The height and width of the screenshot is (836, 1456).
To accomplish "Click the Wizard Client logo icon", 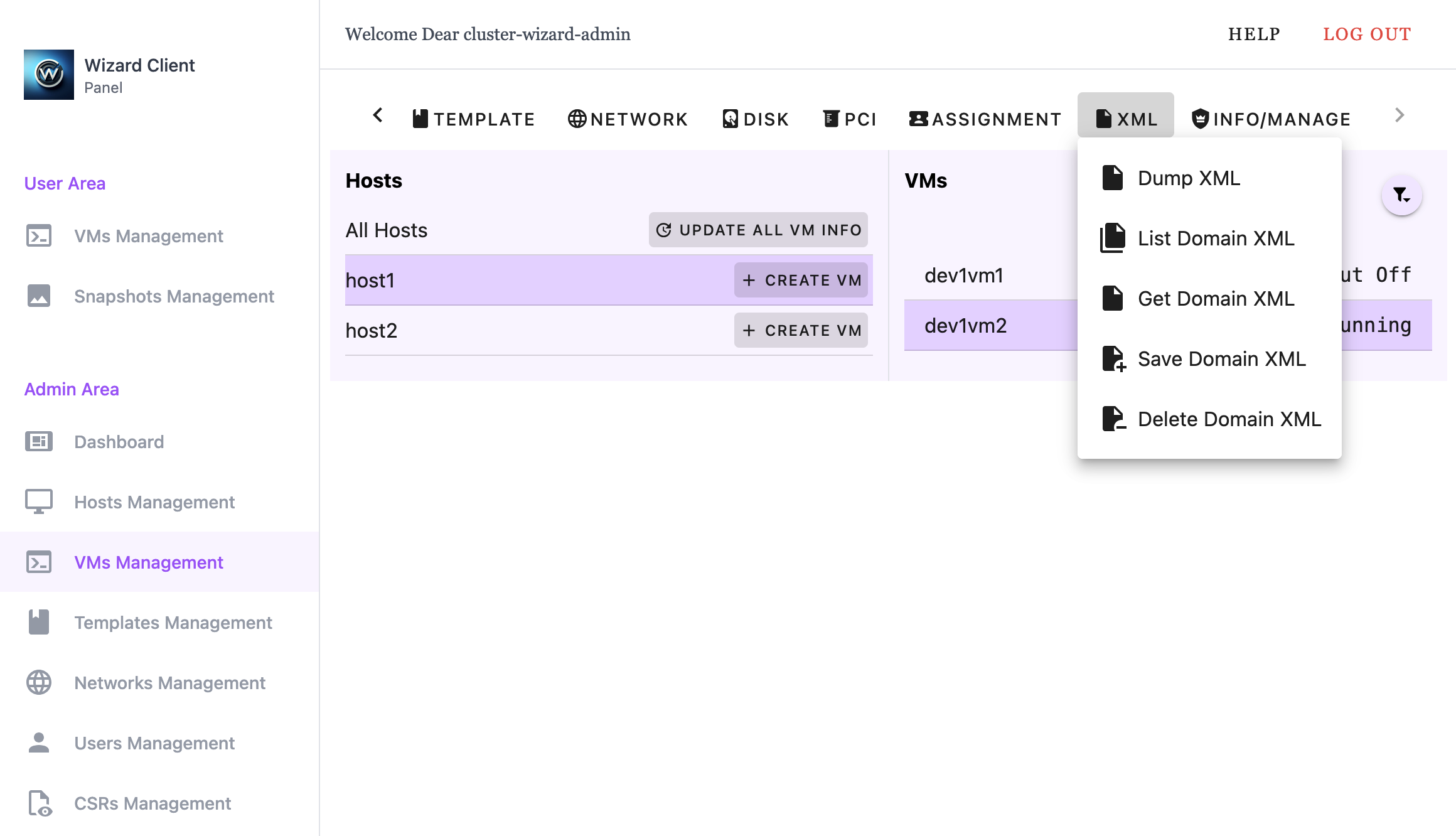I will click(49, 75).
